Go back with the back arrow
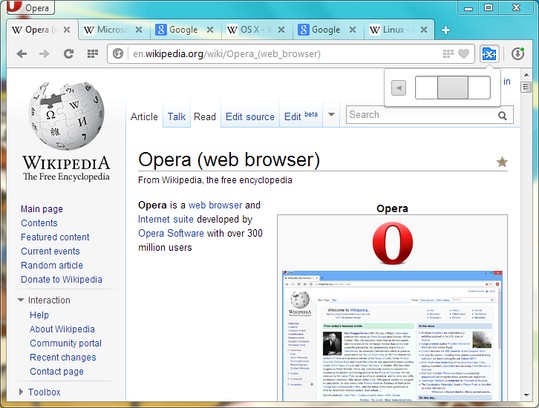The image size is (539, 408). pos(22,54)
